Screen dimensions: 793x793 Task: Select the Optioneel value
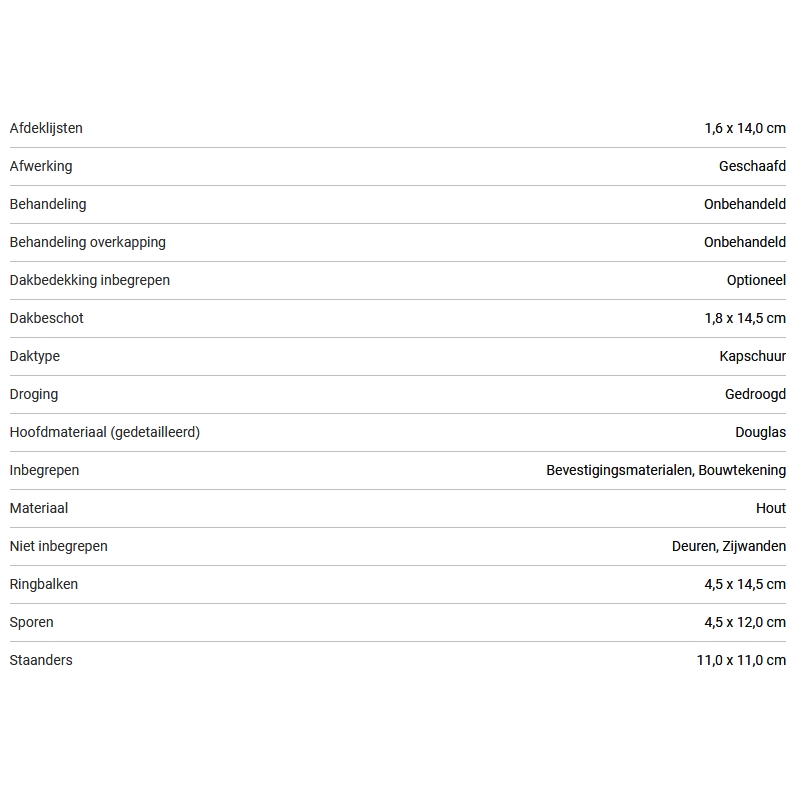click(756, 280)
